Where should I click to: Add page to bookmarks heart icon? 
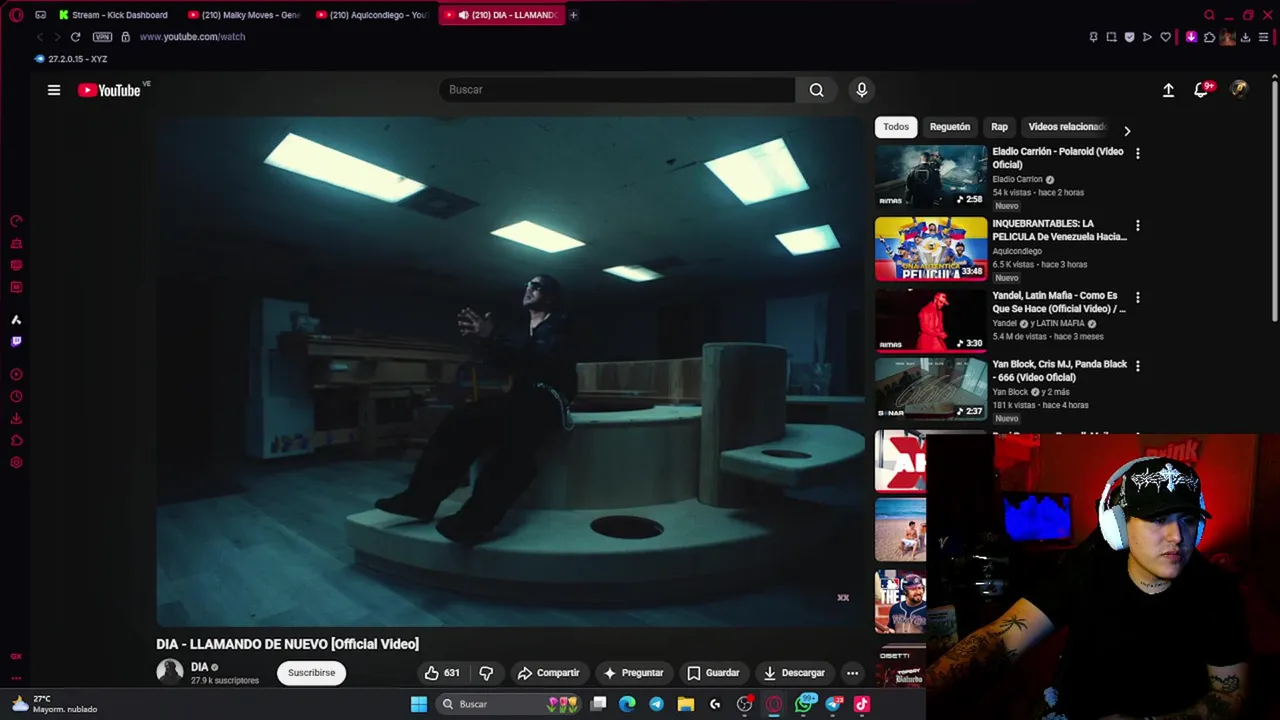(1166, 37)
